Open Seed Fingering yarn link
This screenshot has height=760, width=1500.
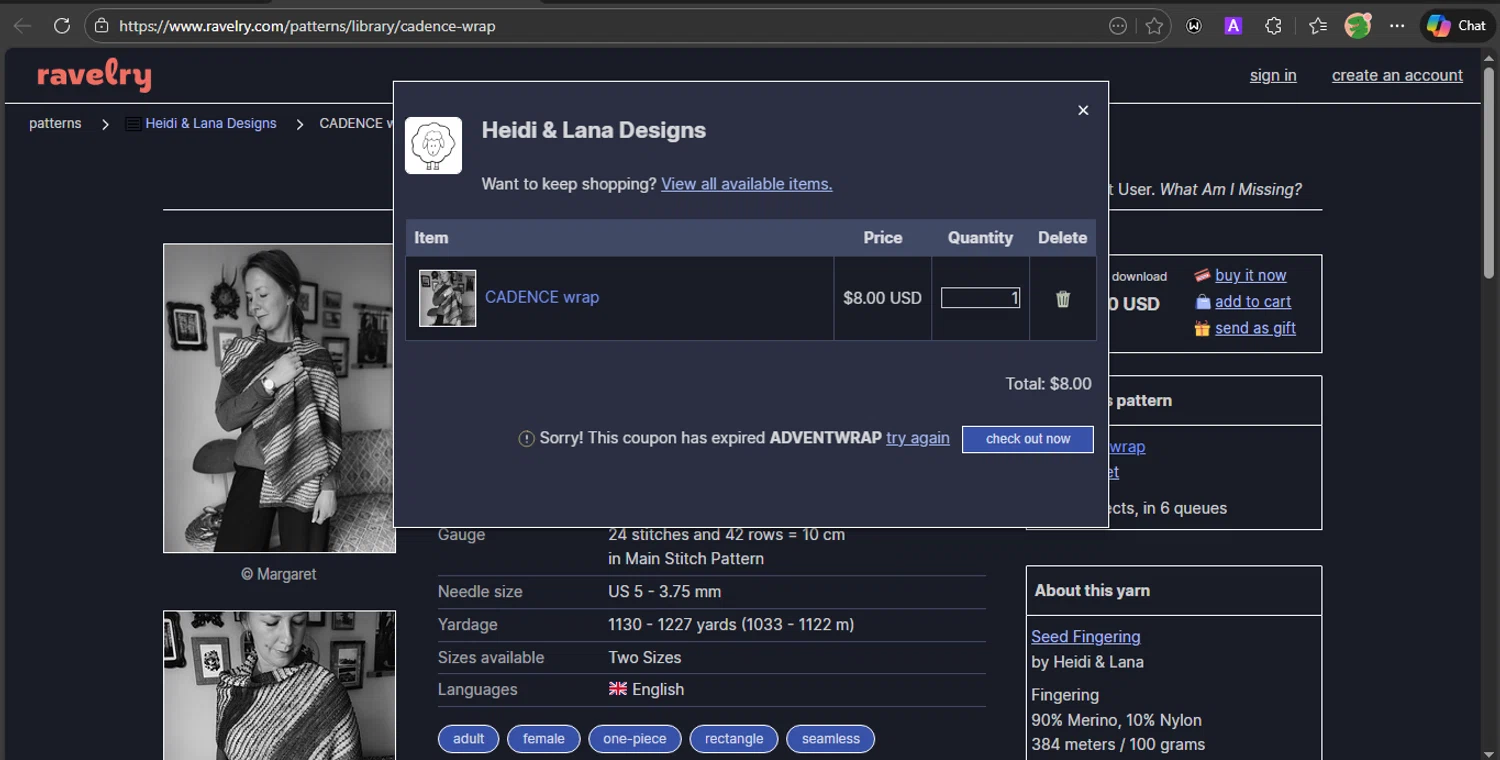coord(1086,636)
